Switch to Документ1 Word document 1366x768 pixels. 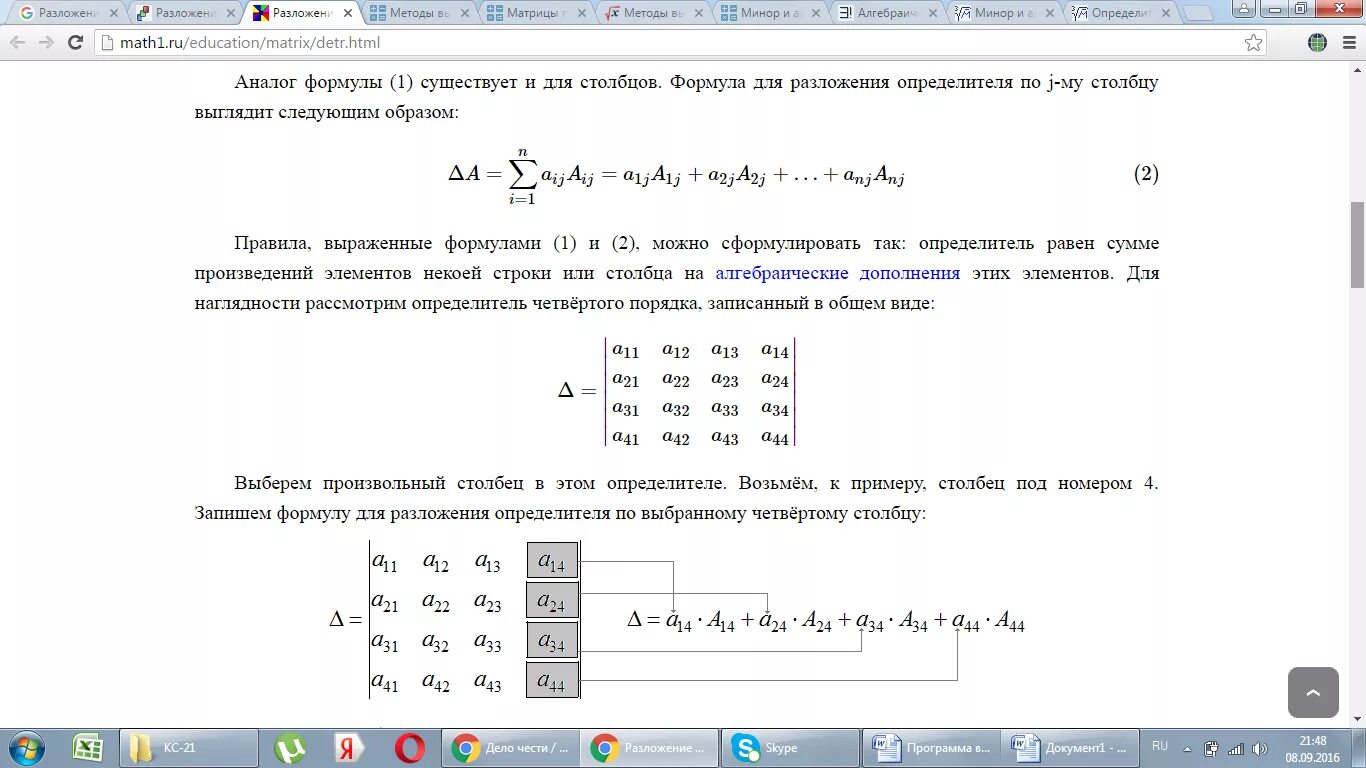[1070, 748]
